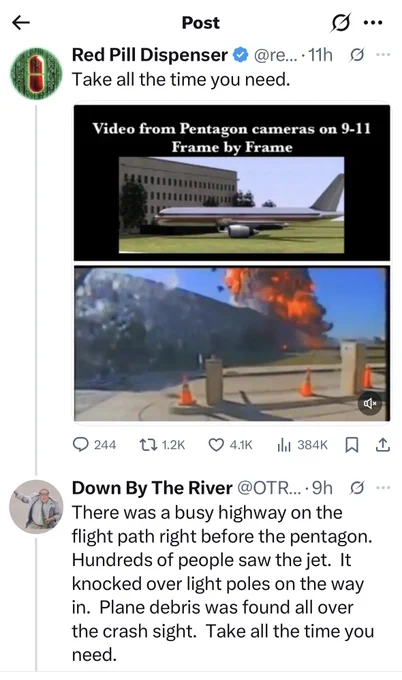Unmute the video with speaker icon
The width and height of the screenshot is (402, 680).
point(370,404)
